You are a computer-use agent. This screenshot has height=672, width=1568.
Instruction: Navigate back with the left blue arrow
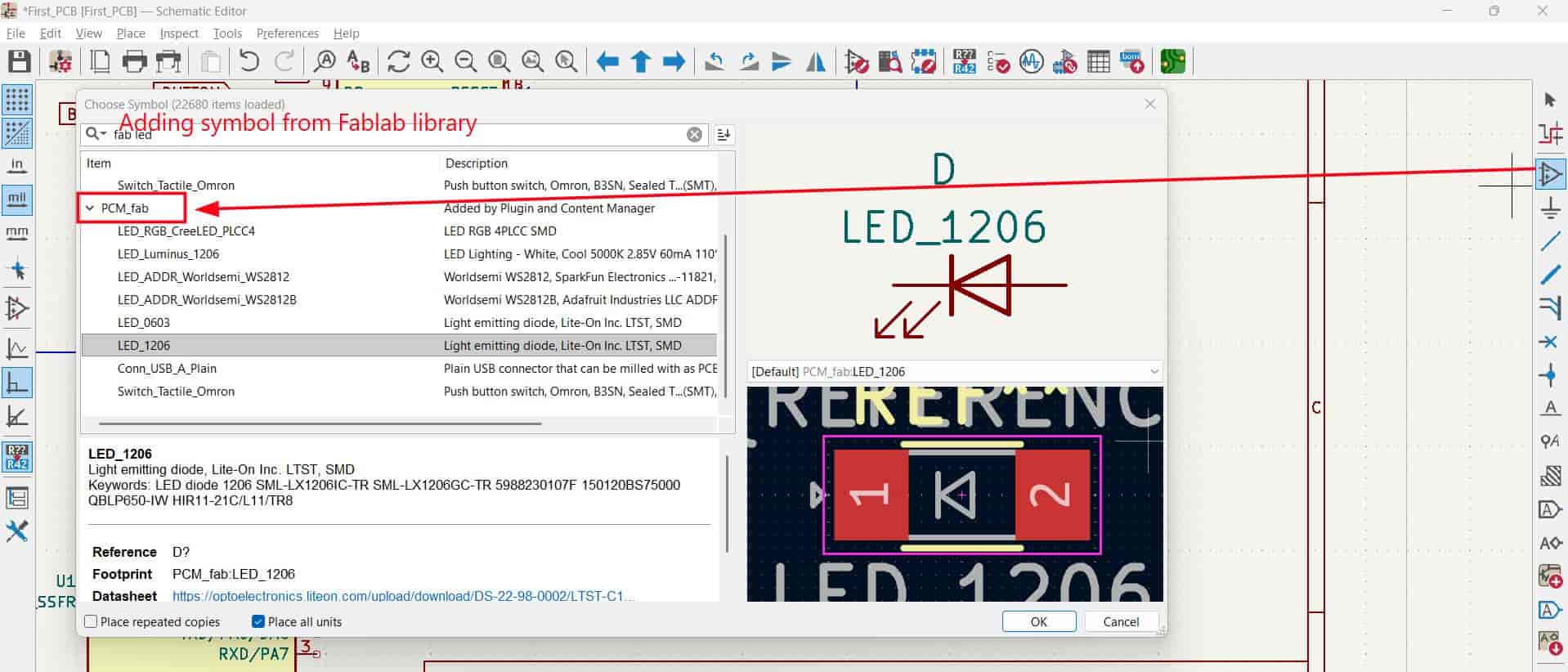607,61
